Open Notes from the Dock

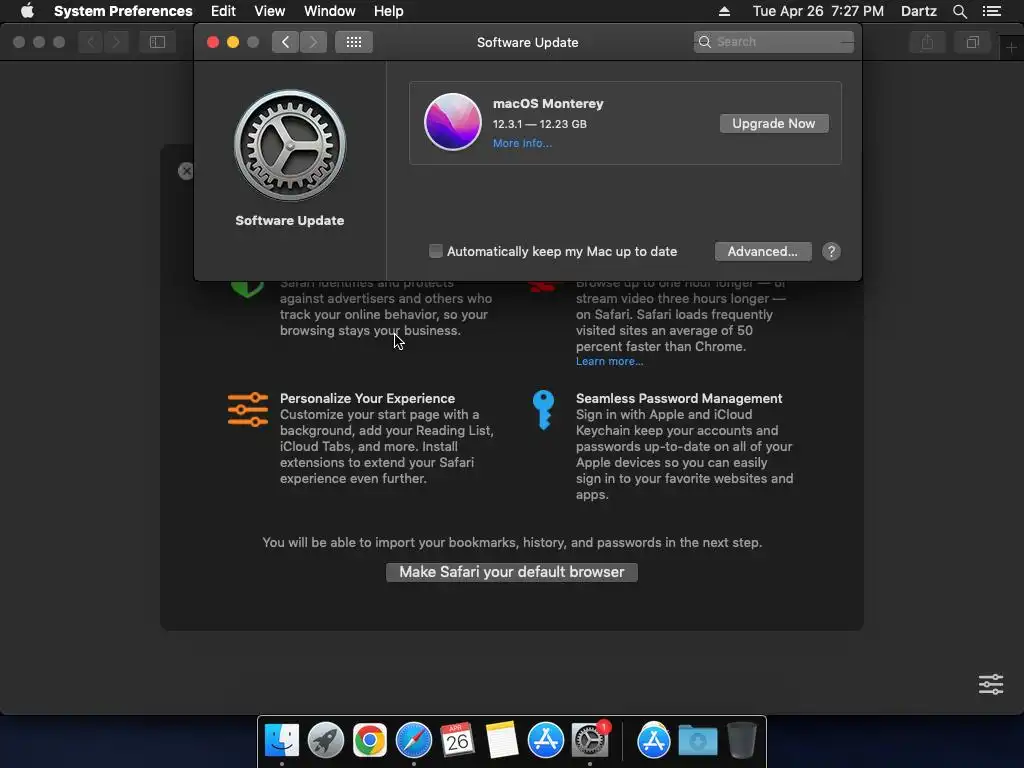502,740
